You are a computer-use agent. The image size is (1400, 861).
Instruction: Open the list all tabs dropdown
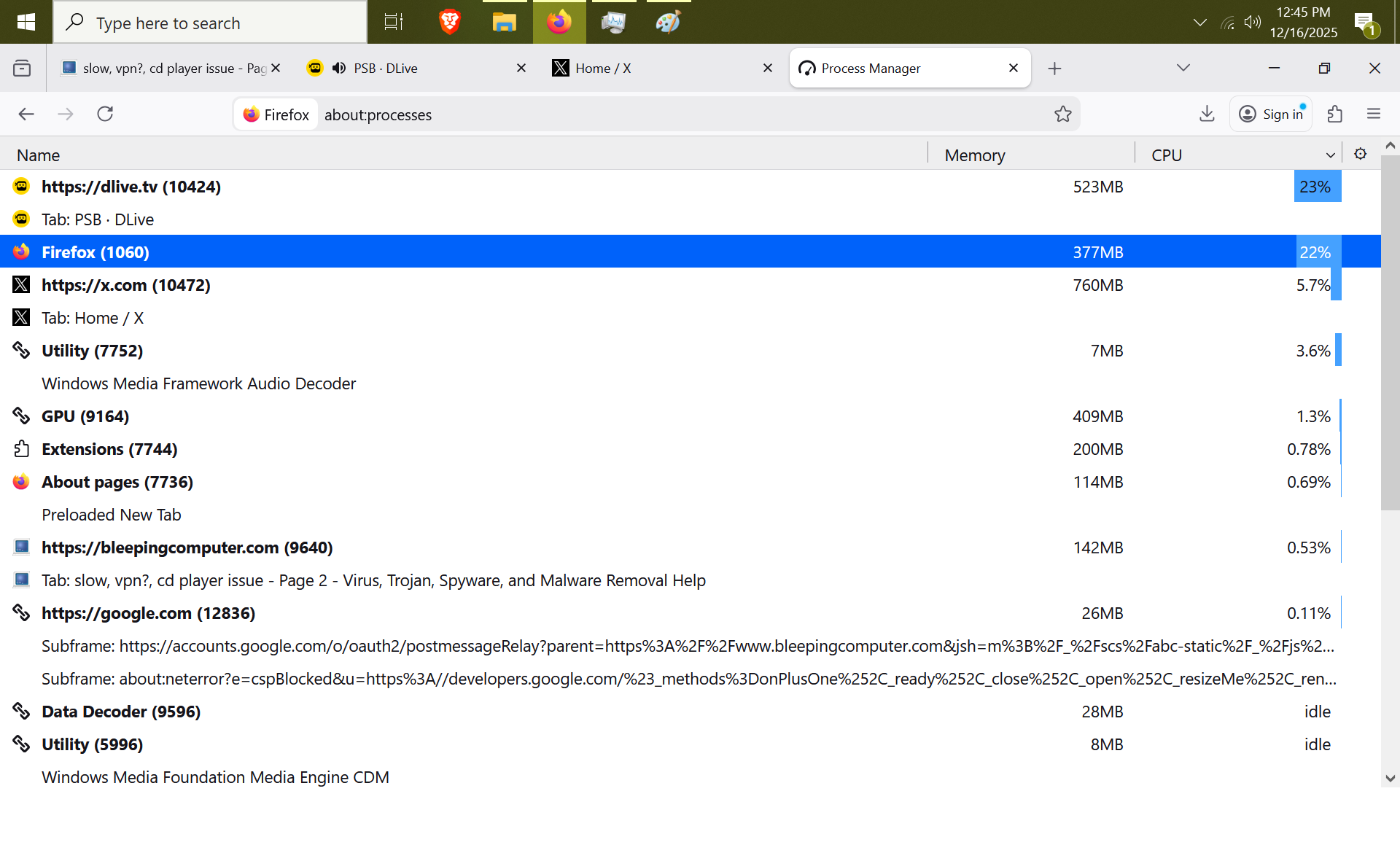coord(1183,68)
